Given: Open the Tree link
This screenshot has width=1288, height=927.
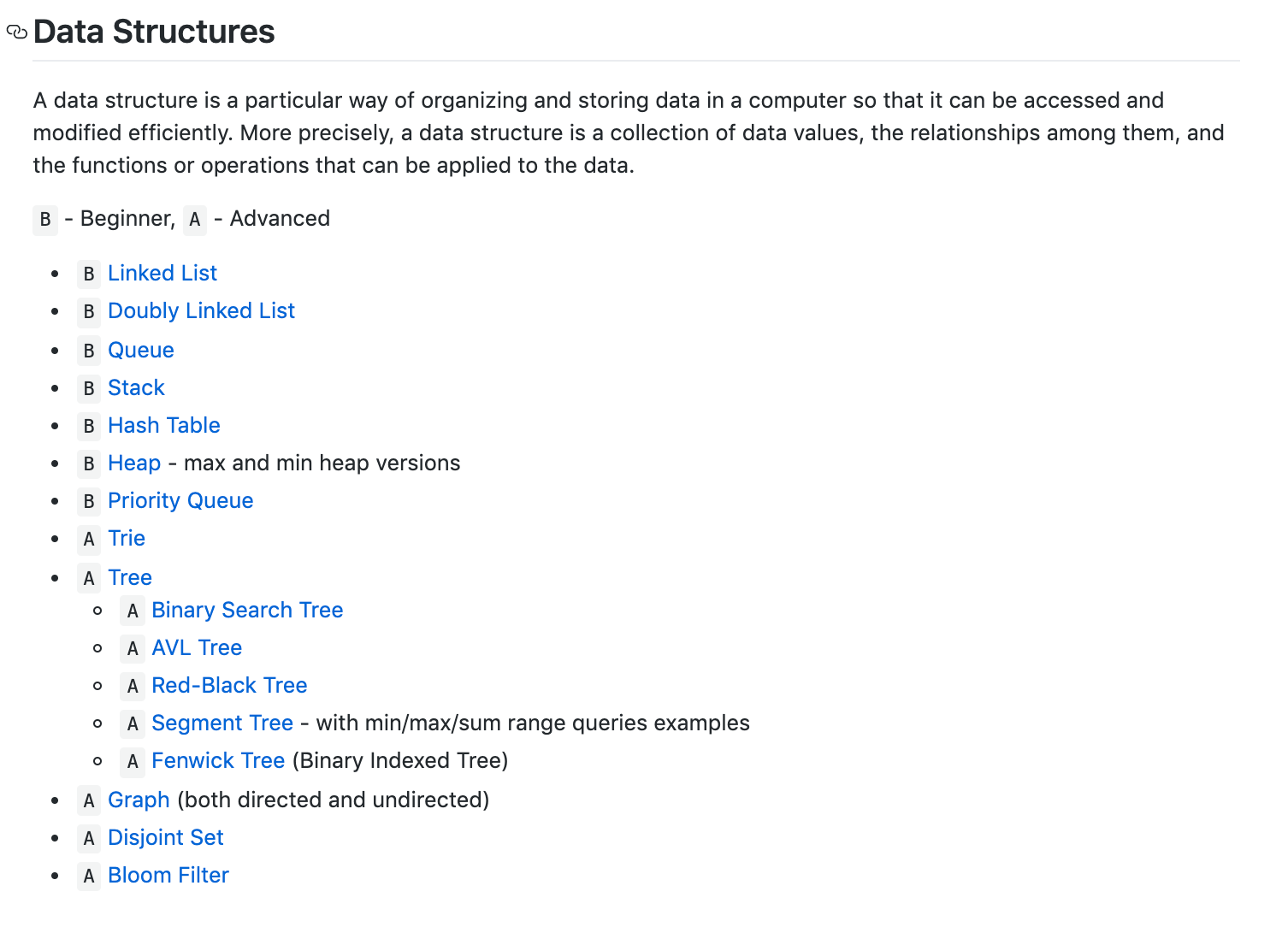Looking at the screenshot, I should [130, 577].
